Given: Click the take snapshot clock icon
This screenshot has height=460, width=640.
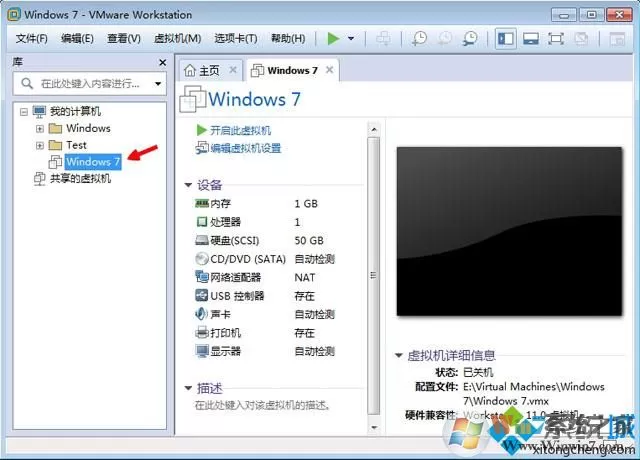Looking at the screenshot, I should (x=419, y=39).
